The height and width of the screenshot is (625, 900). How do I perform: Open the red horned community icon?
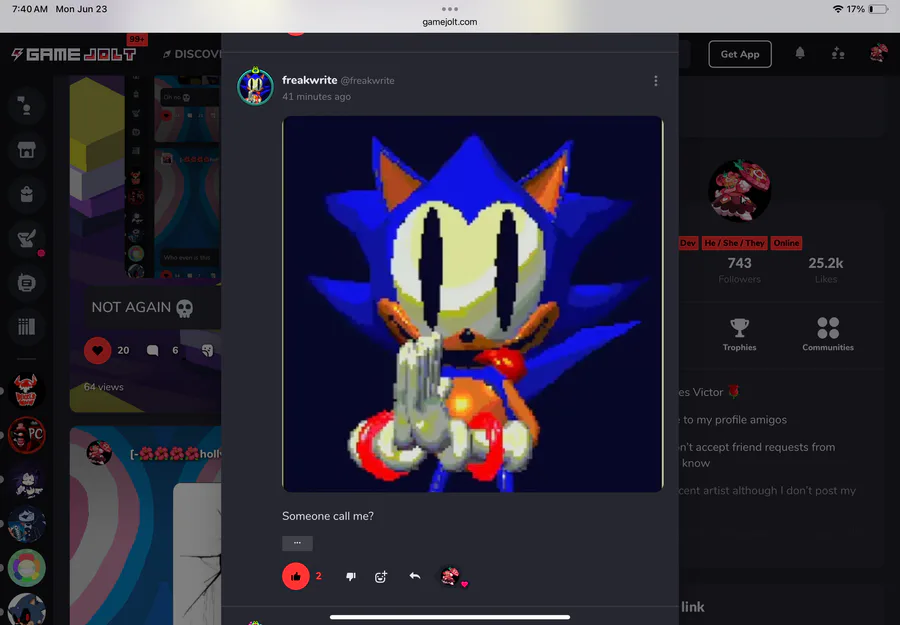pos(26,391)
